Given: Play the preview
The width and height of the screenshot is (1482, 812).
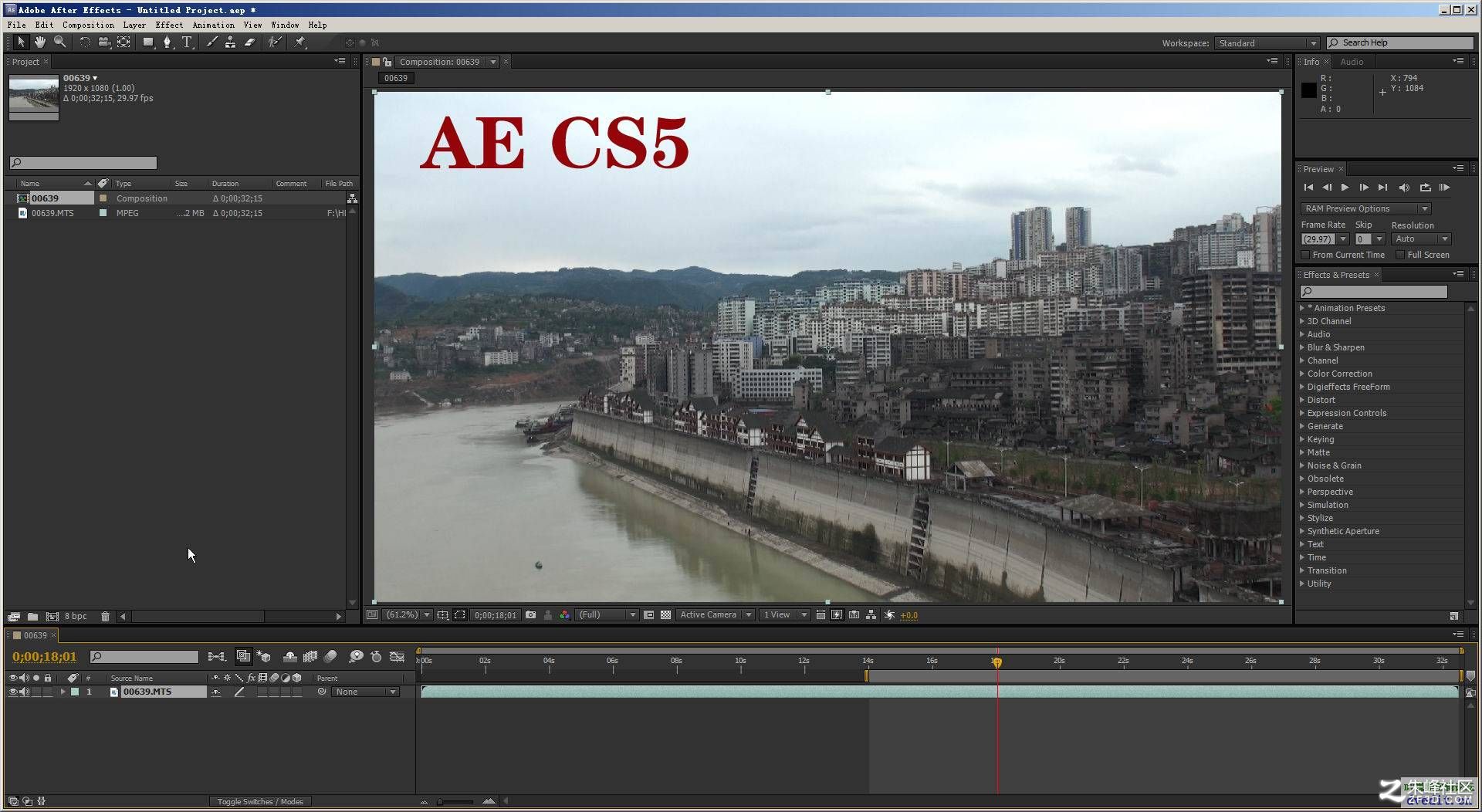Looking at the screenshot, I should (x=1345, y=188).
